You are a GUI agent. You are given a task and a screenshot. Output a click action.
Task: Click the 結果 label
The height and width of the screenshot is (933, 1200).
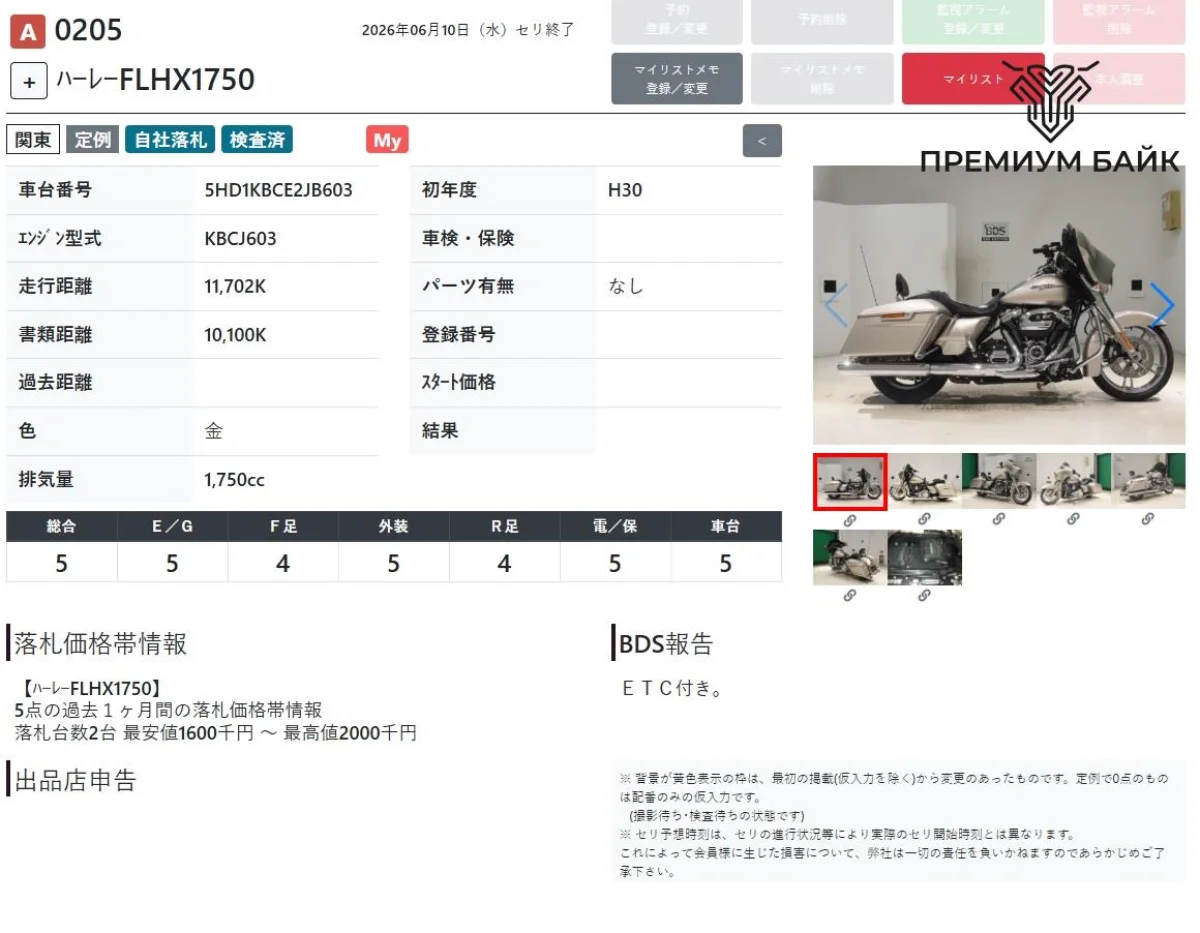[x=440, y=432]
